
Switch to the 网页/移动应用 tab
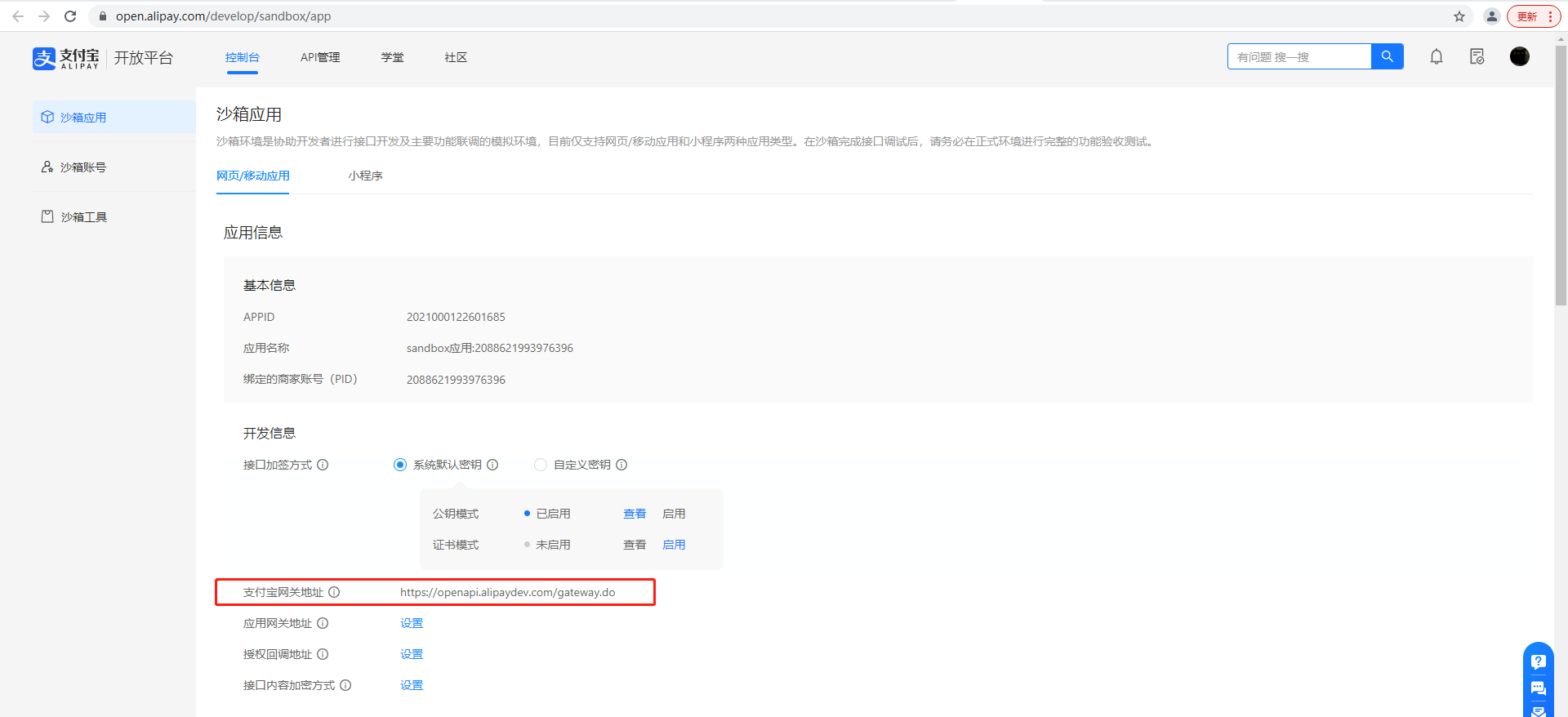coord(253,176)
